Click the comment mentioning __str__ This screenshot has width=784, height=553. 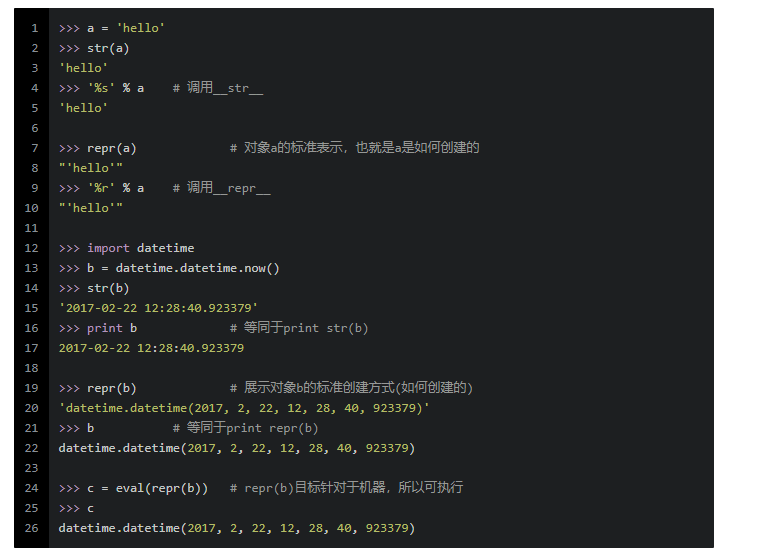click(217, 88)
